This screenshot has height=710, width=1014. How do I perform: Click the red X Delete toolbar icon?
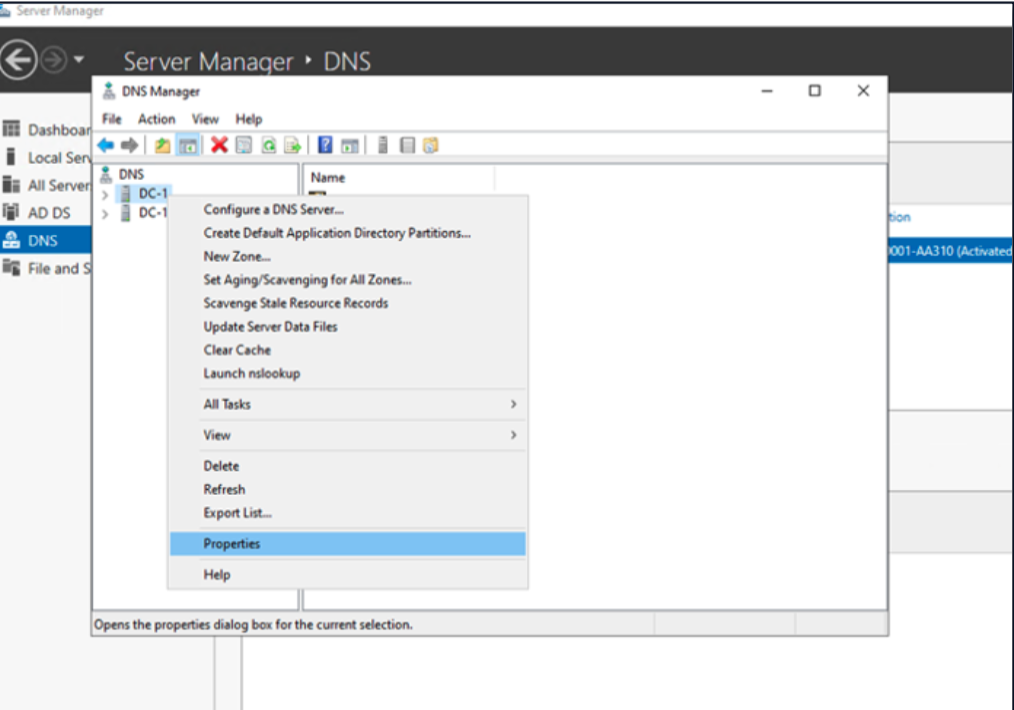(219, 146)
